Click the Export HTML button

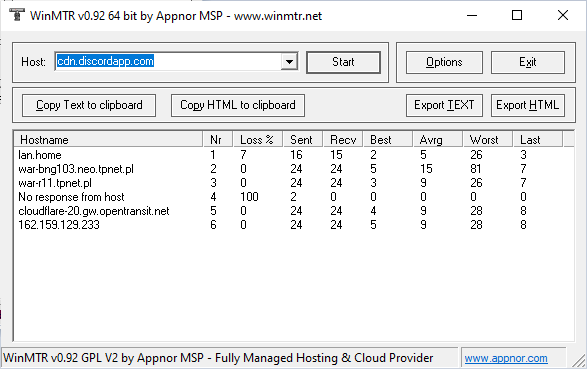[x=527, y=105]
